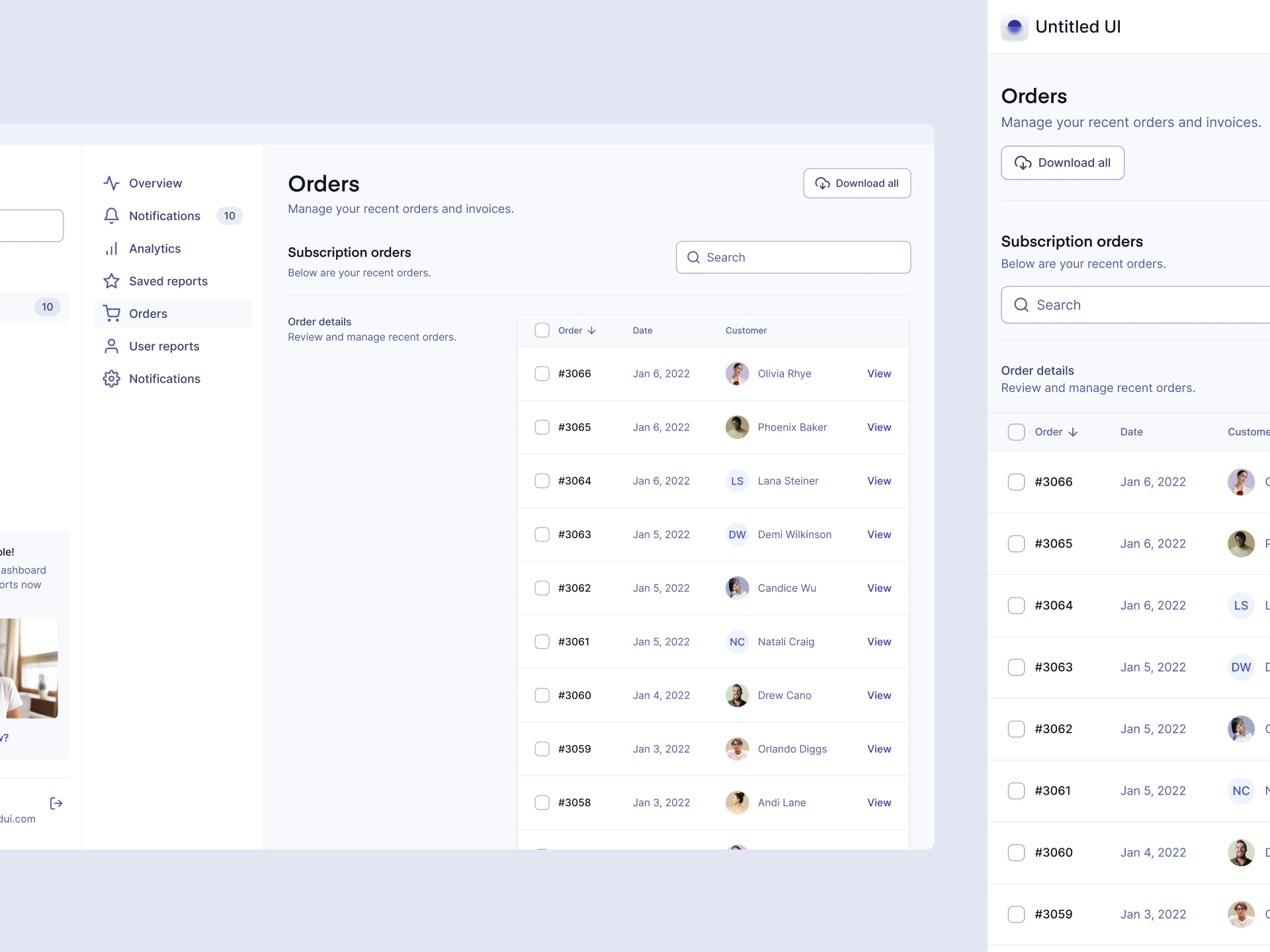Screen dimensions: 1270x952
Task: Click the Order sort arrow in right panel
Action: (1072, 432)
